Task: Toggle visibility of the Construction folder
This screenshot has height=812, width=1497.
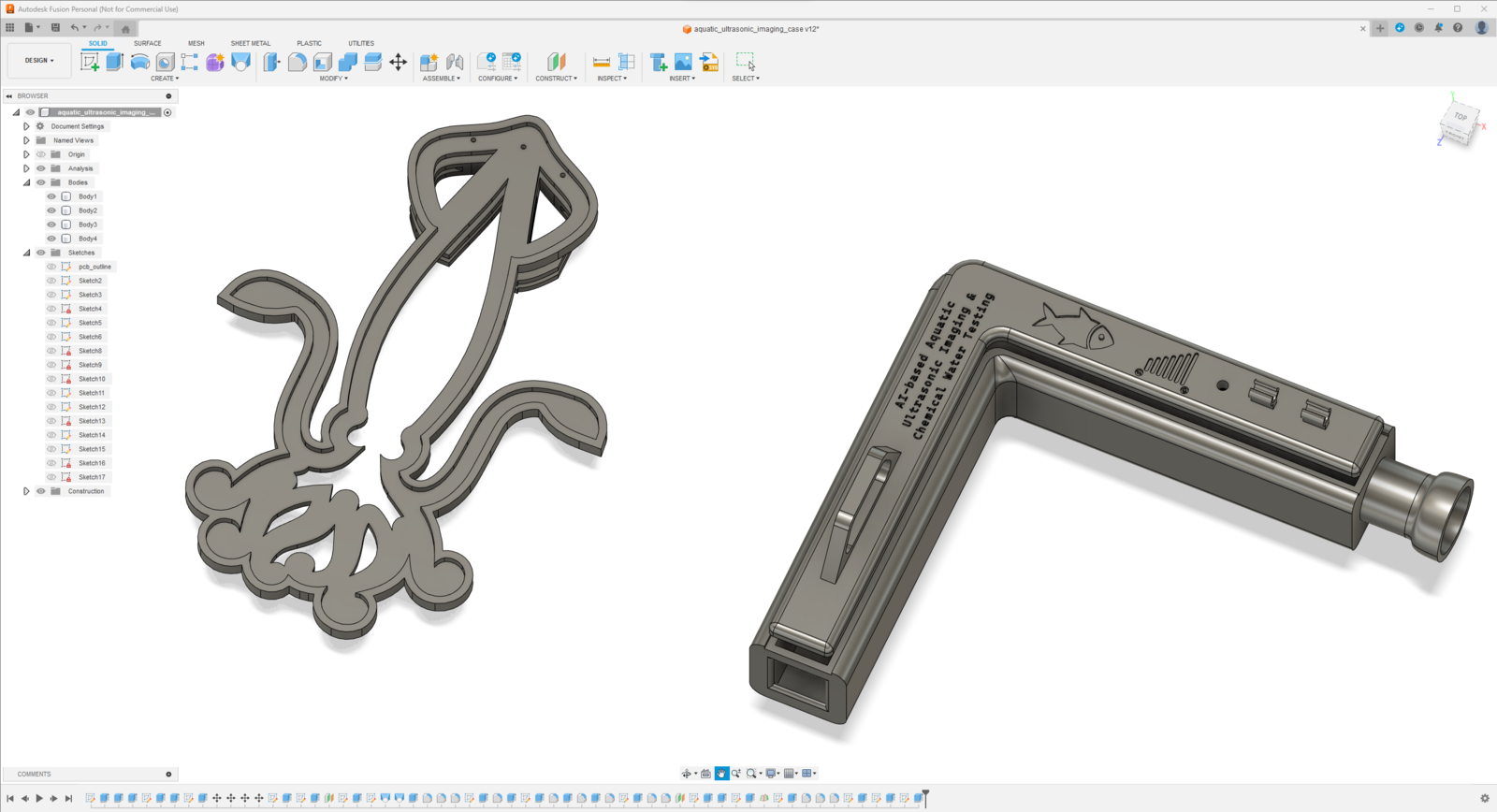Action: [x=41, y=491]
